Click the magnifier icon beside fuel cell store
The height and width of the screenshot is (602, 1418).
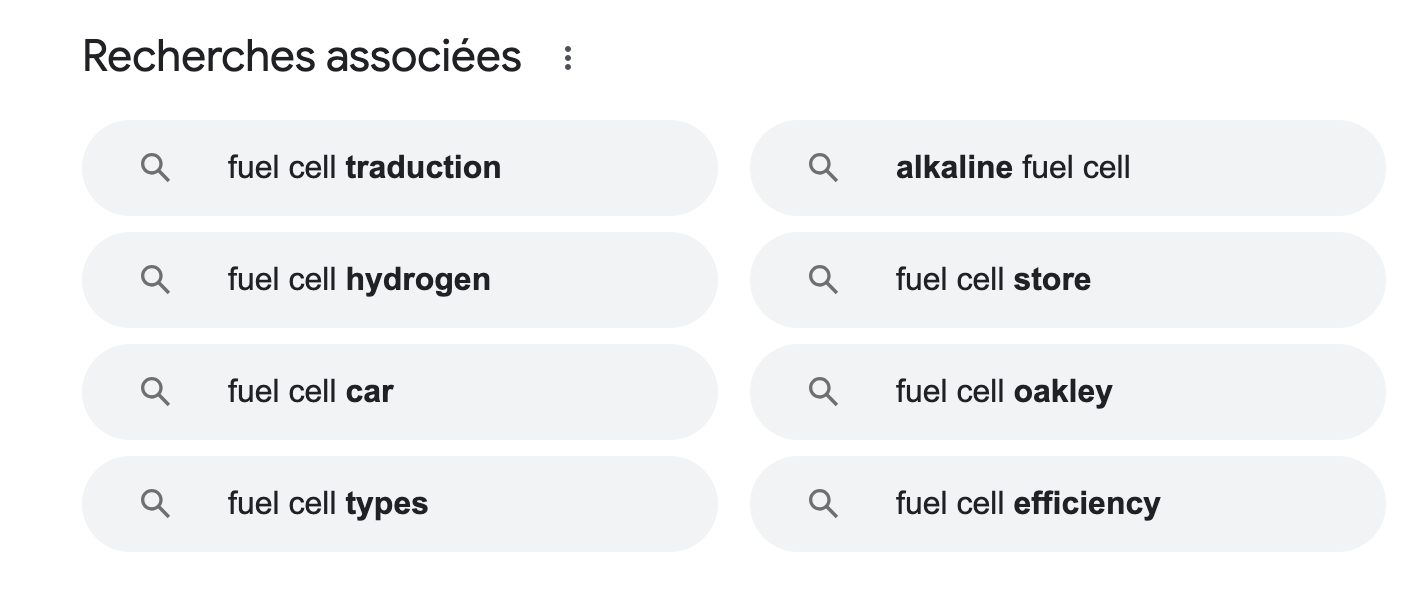coord(823,280)
